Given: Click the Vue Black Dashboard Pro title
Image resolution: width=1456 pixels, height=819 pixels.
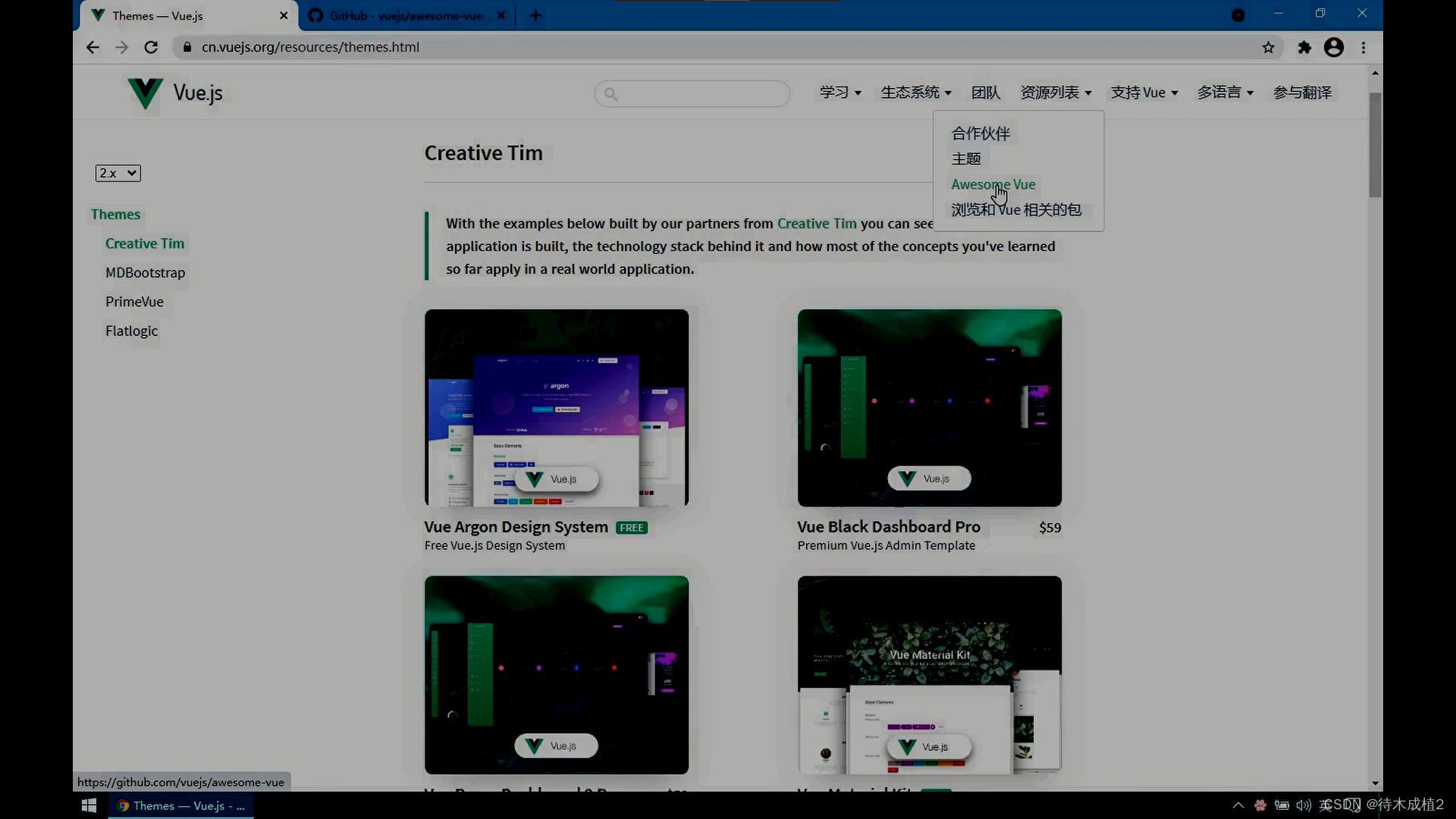Looking at the screenshot, I should (x=889, y=527).
